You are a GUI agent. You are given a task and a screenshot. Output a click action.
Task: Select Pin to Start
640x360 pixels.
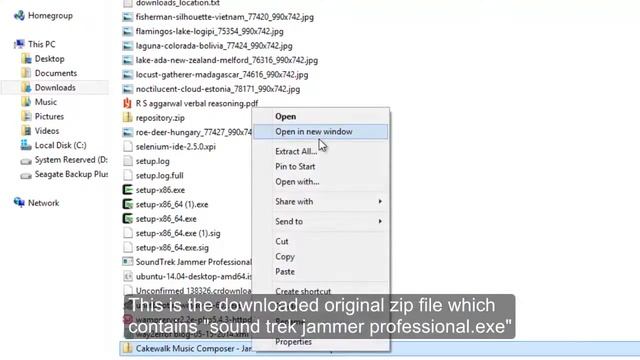320,167
